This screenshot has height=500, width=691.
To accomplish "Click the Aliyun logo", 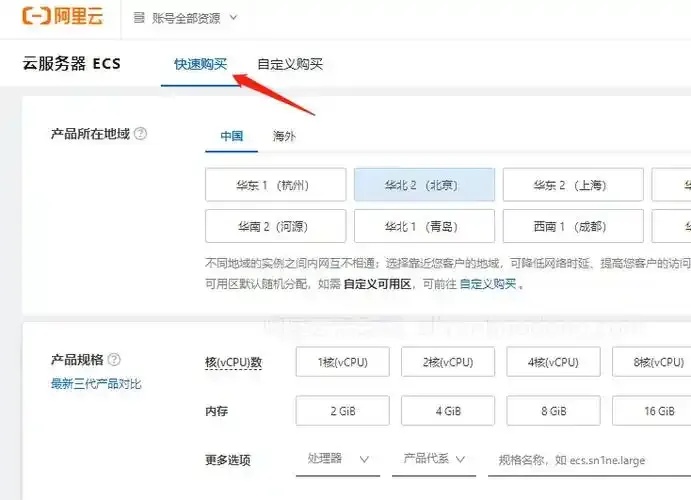I will 62,16.
